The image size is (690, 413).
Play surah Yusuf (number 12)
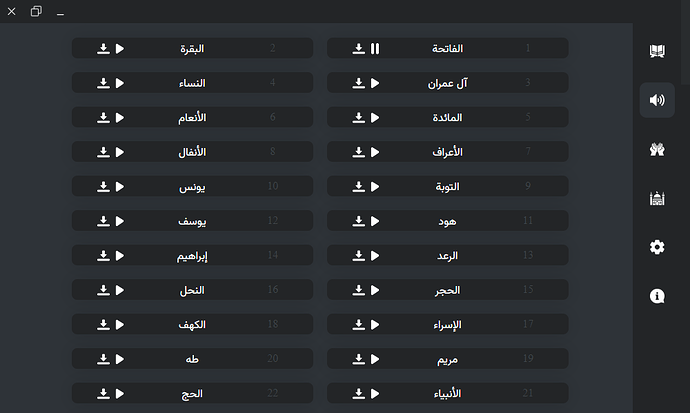(x=120, y=221)
